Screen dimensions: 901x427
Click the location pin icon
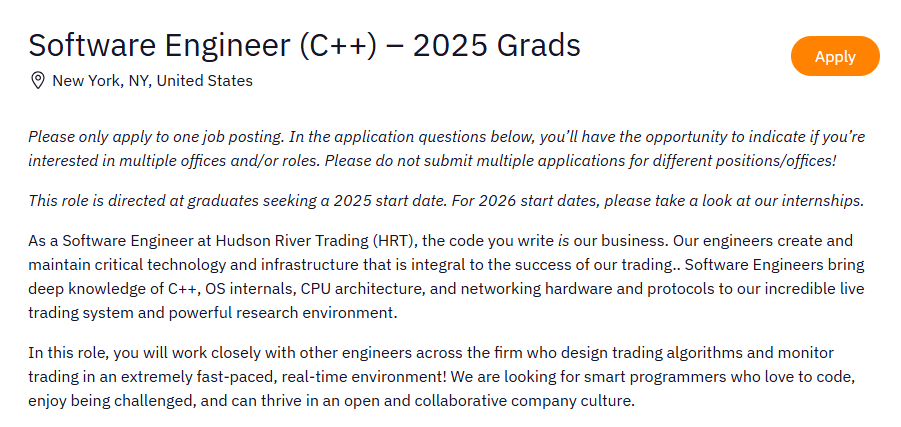tap(37, 80)
